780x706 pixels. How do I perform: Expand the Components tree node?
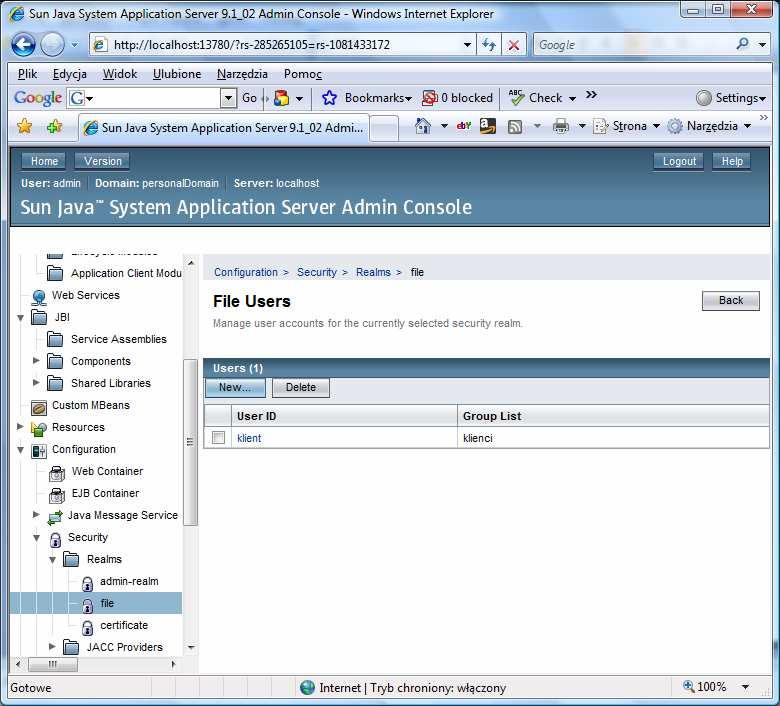[36, 360]
